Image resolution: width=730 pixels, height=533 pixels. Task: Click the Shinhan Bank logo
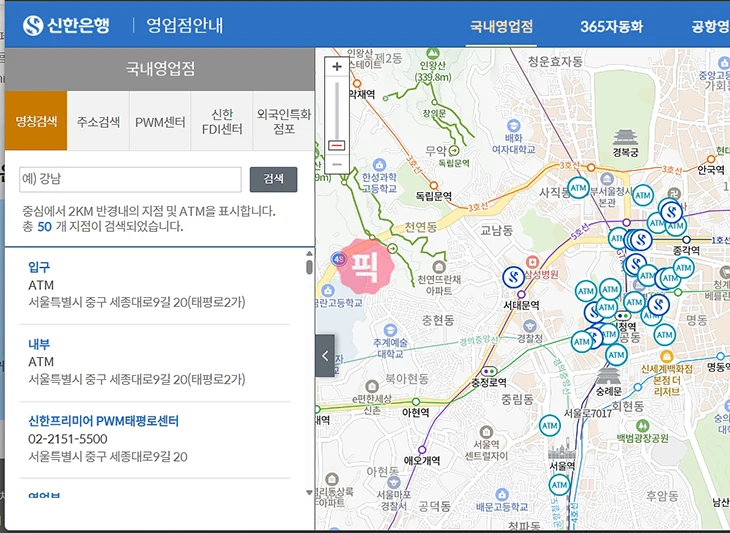(66, 25)
